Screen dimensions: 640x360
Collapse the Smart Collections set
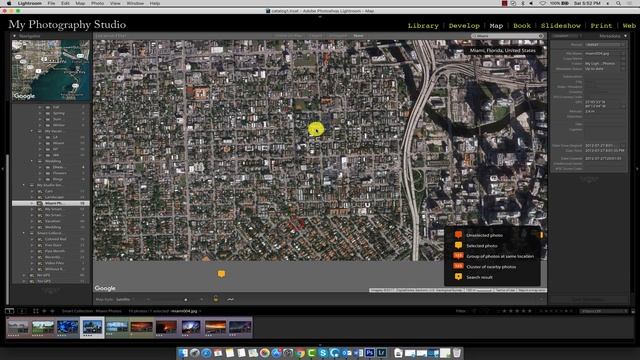24,233
